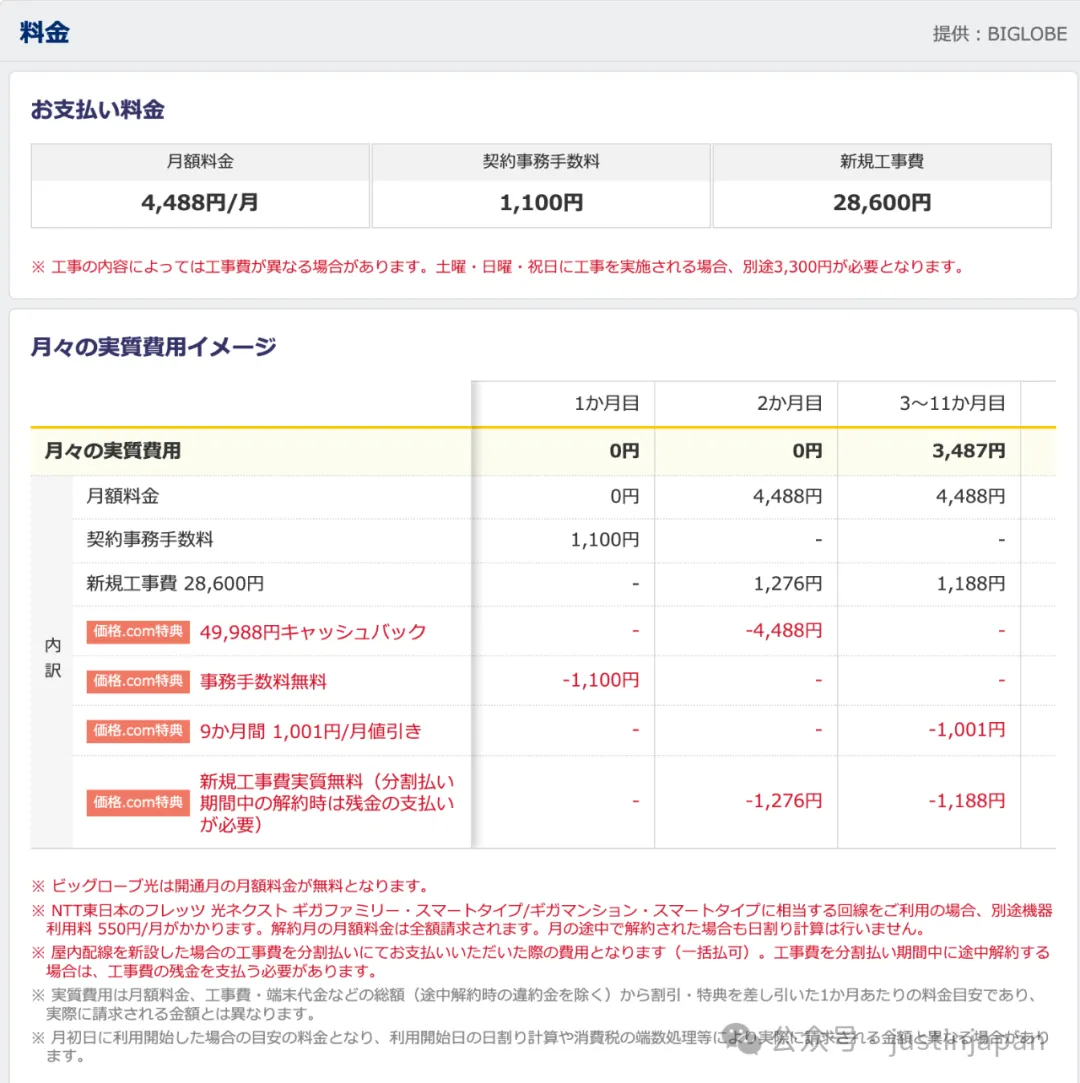Select the 3,487円 実質費用 value

pos(969,451)
